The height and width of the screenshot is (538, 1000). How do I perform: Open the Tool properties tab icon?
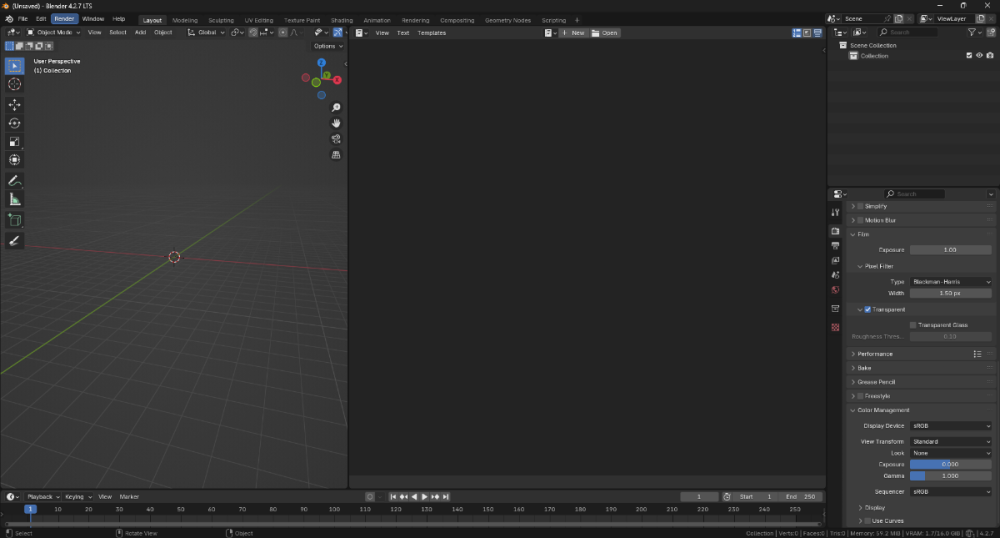pyautogui.click(x=835, y=212)
